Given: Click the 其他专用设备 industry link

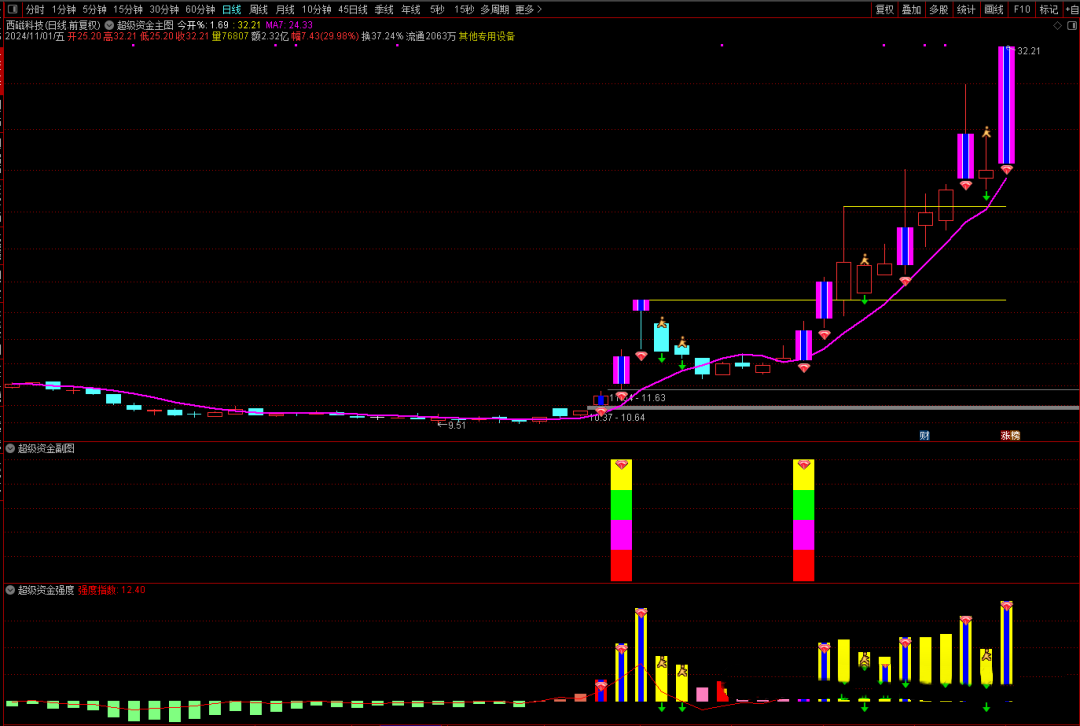Looking at the screenshot, I should click(487, 36).
